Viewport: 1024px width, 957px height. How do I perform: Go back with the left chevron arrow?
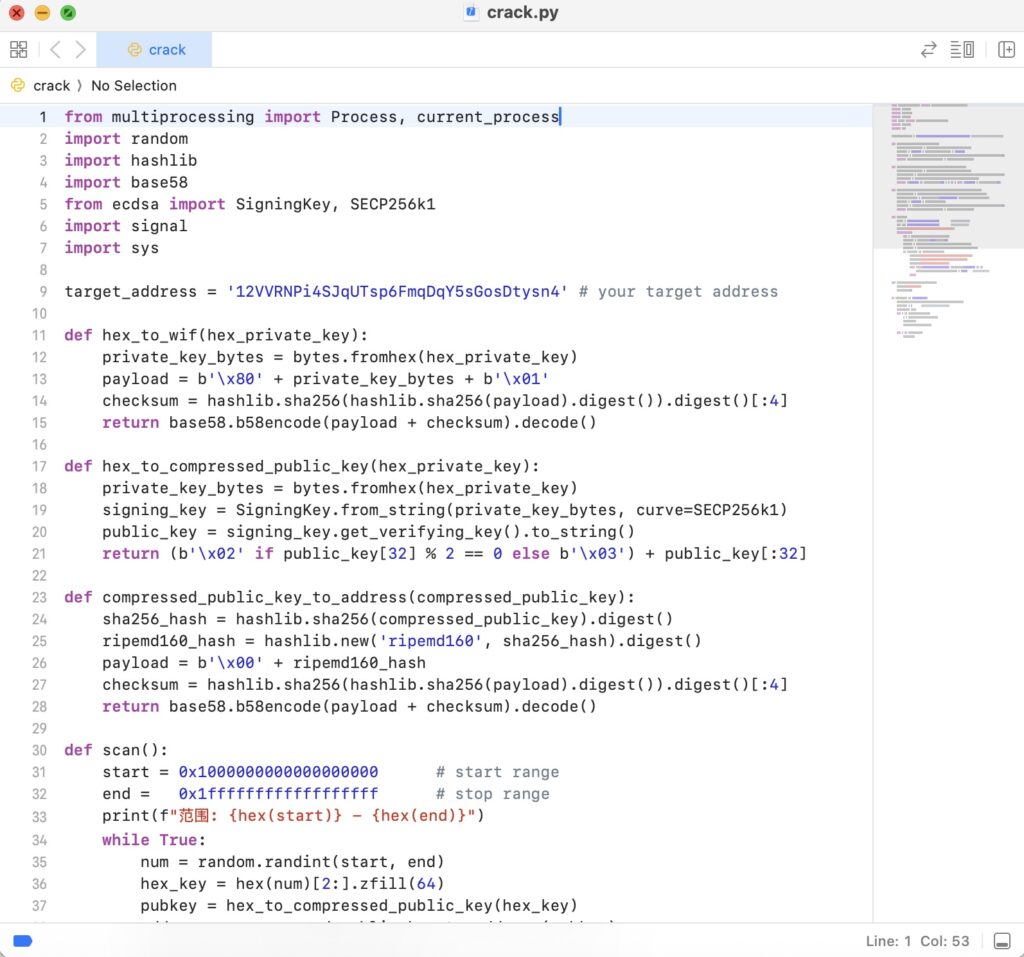tap(56, 50)
